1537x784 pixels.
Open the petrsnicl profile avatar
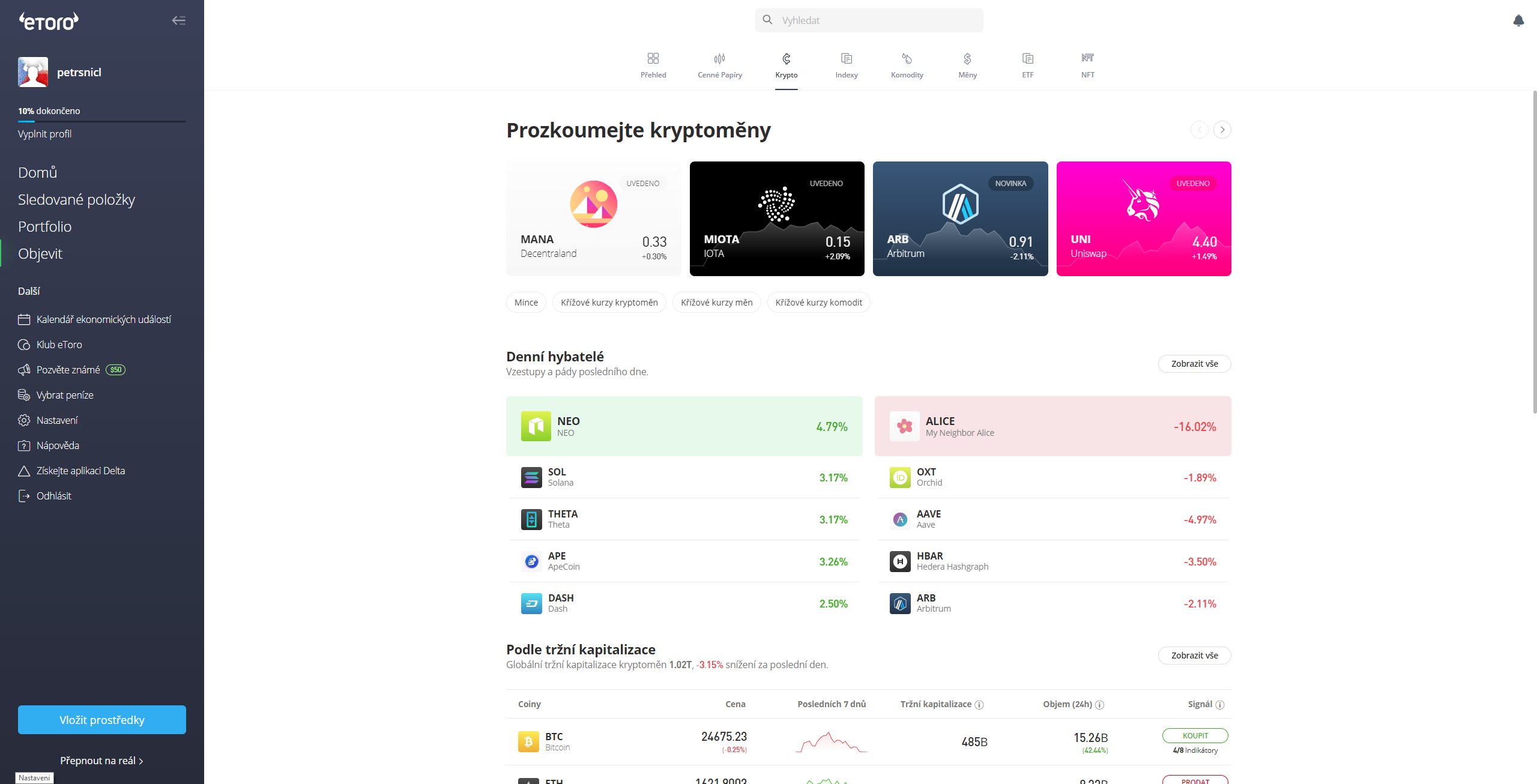tap(33, 72)
